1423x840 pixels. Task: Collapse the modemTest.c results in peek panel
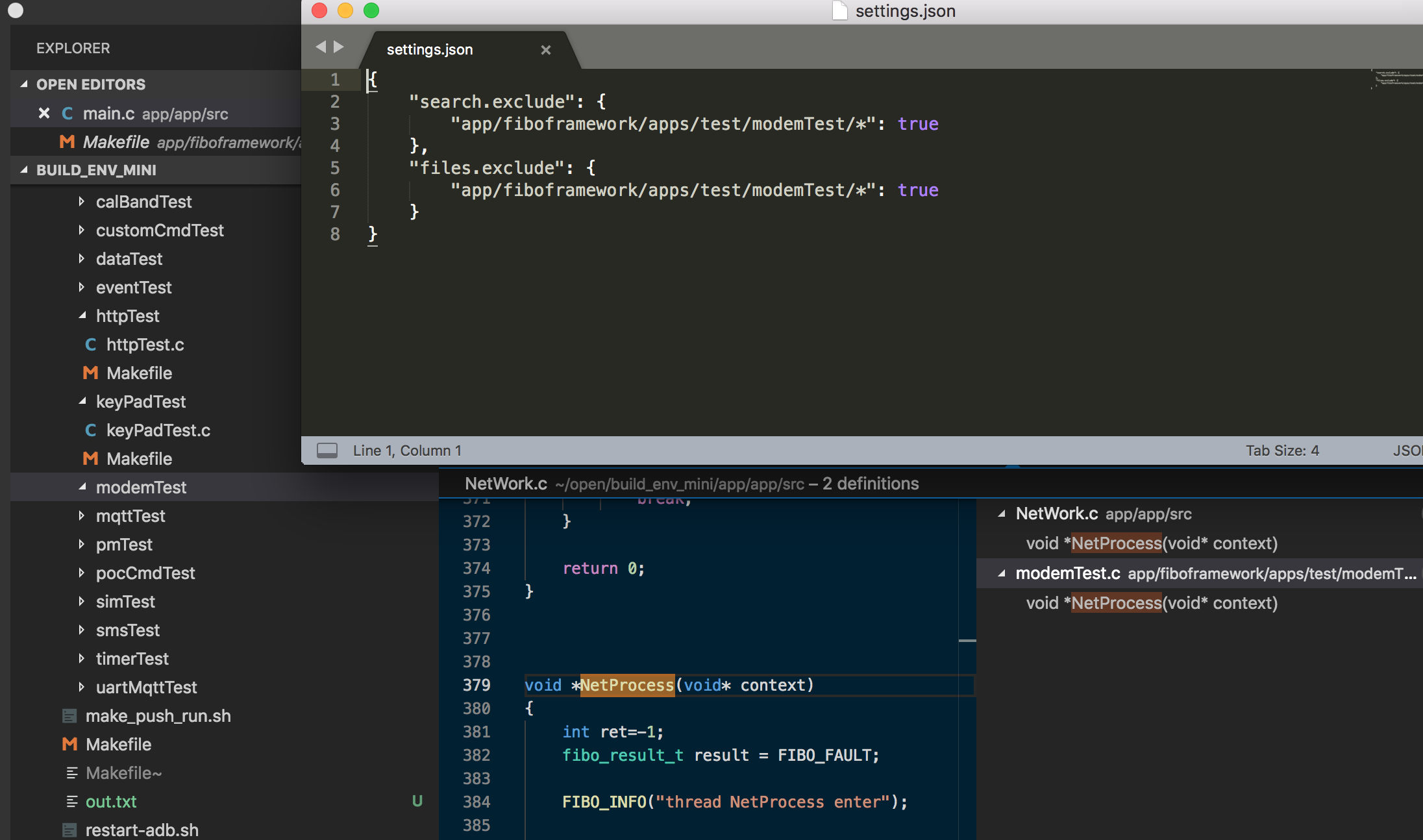tap(1002, 573)
